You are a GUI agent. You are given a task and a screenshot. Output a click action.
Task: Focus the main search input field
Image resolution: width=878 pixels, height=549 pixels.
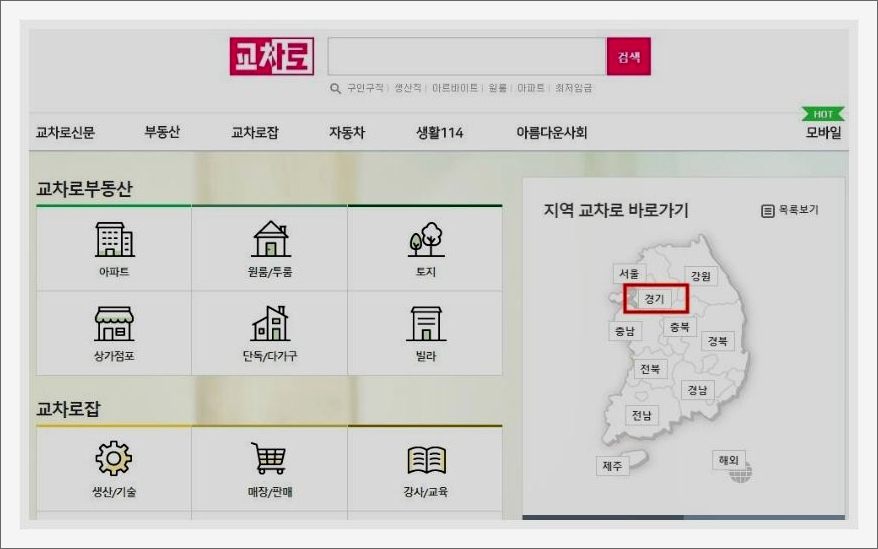(x=467, y=56)
